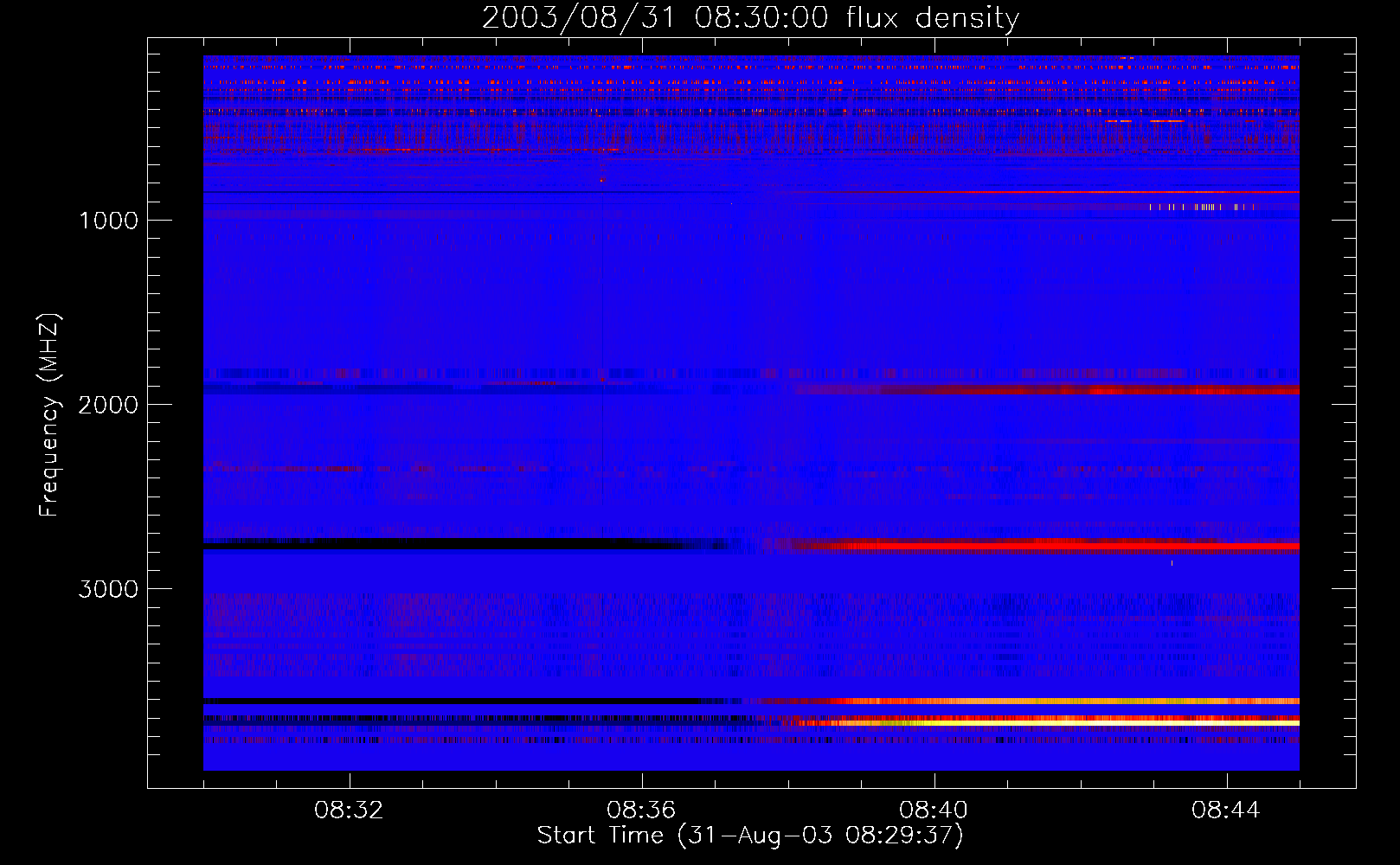This screenshot has height=865, width=1400.
Task: Click the plot title "2003/08/31 08:30:00 flux density"
Action: [x=750, y=17]
